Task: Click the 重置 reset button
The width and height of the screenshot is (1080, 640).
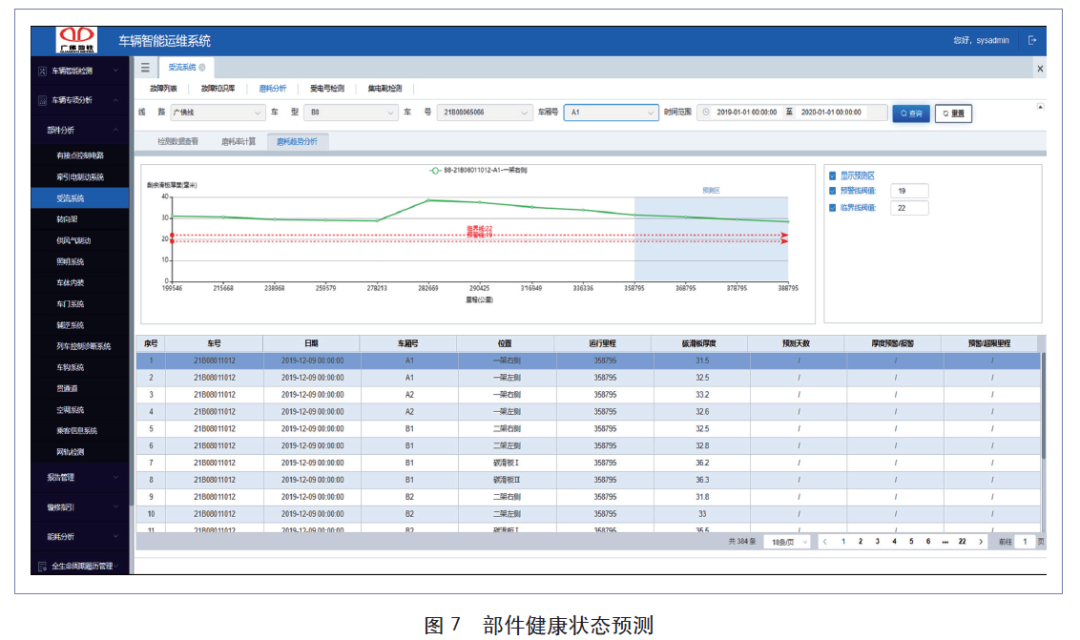Action: point(952,114)
